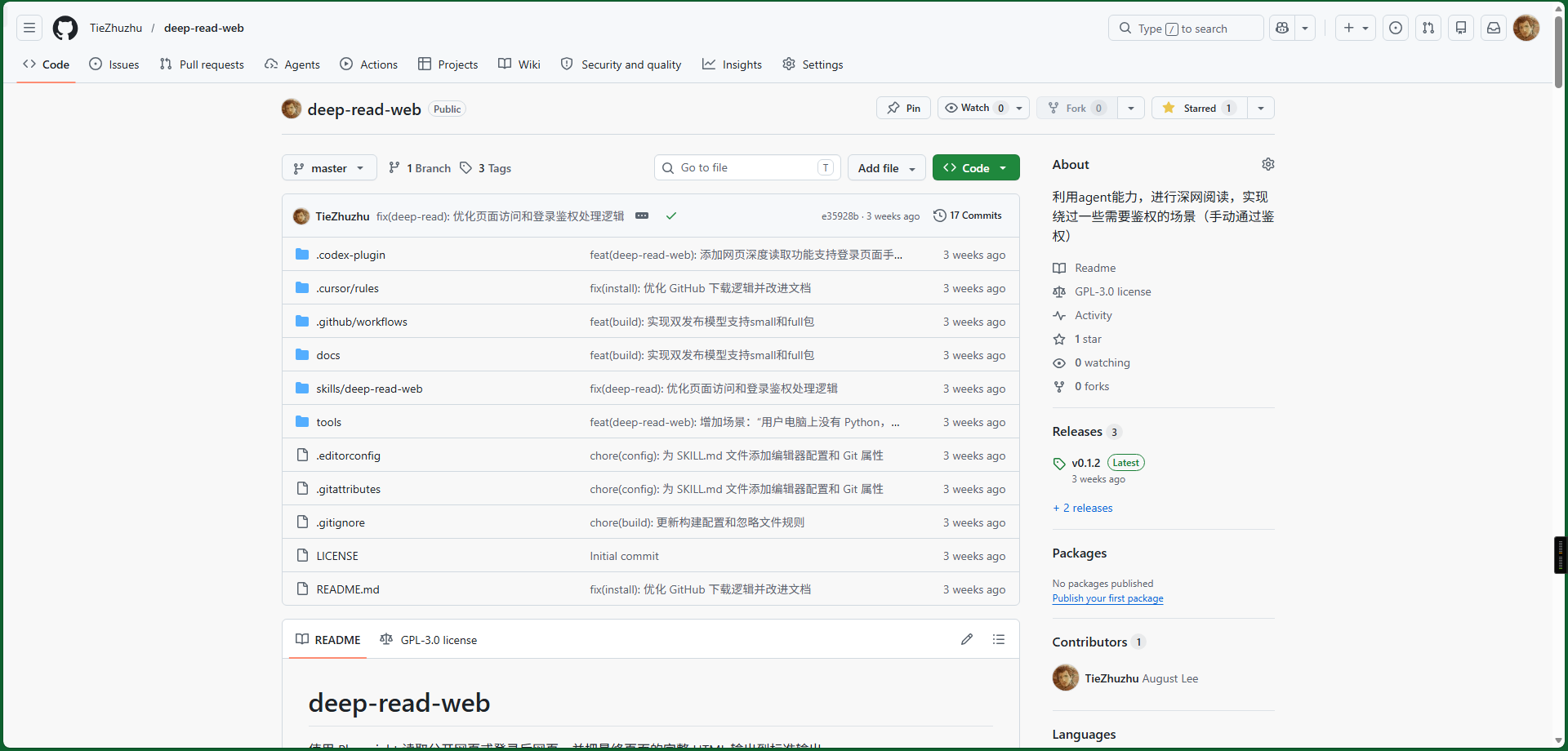Open the global navigation hamburger menu
Screen dimensions: 1568x751
29,28
